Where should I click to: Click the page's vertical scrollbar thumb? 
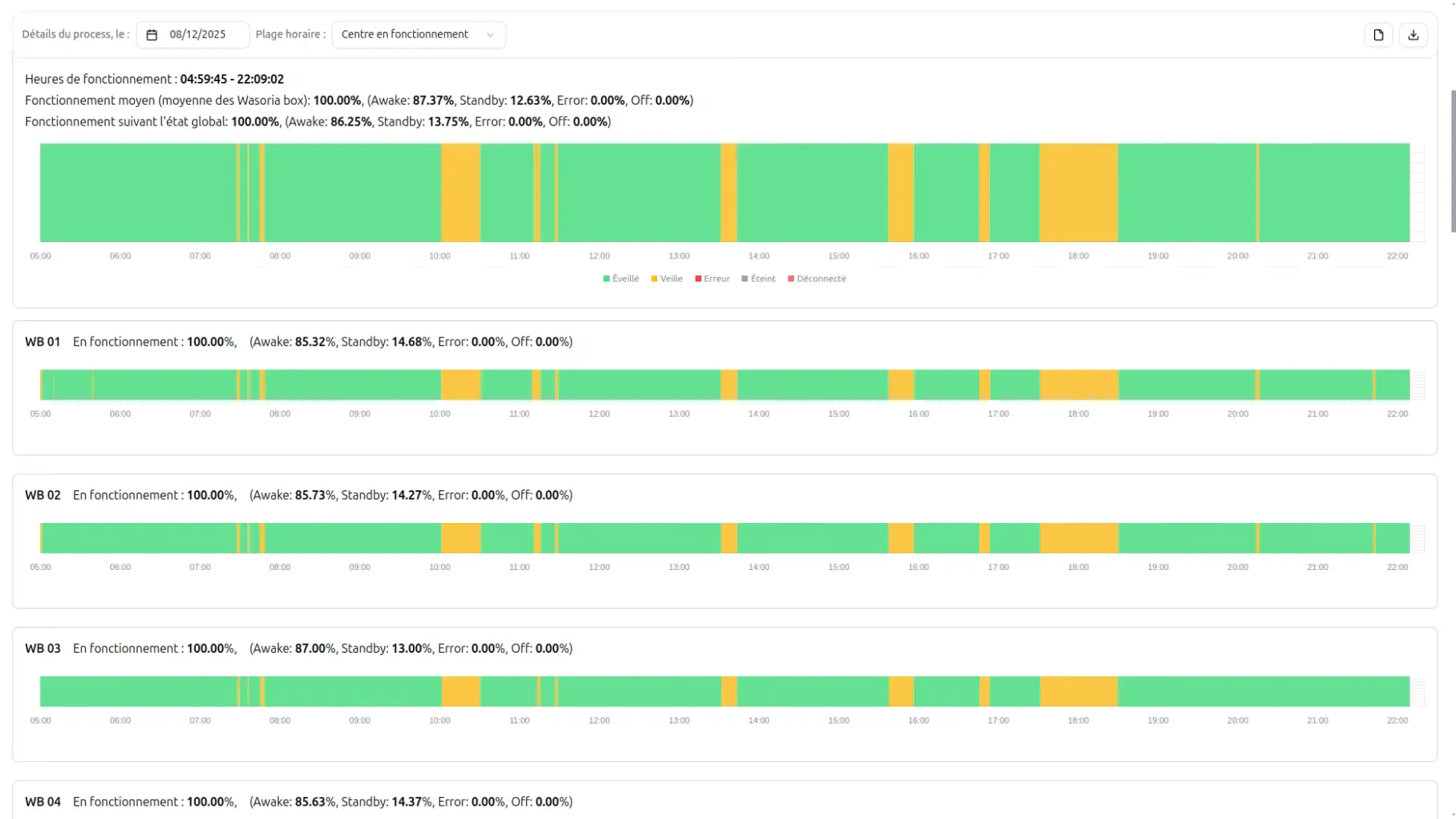(x=1452, y=160)
